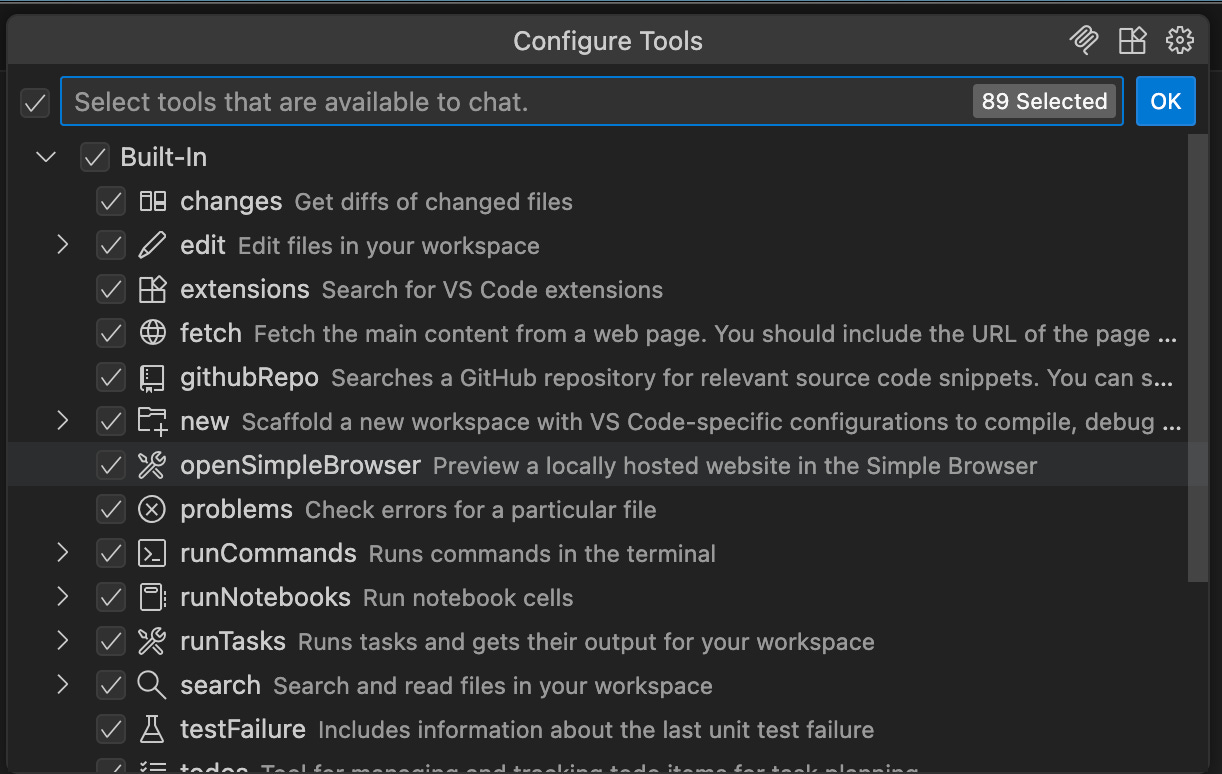The image size is (1222, 774).
Task: Click the 89 Selected badge
Action: [1044, 101]
